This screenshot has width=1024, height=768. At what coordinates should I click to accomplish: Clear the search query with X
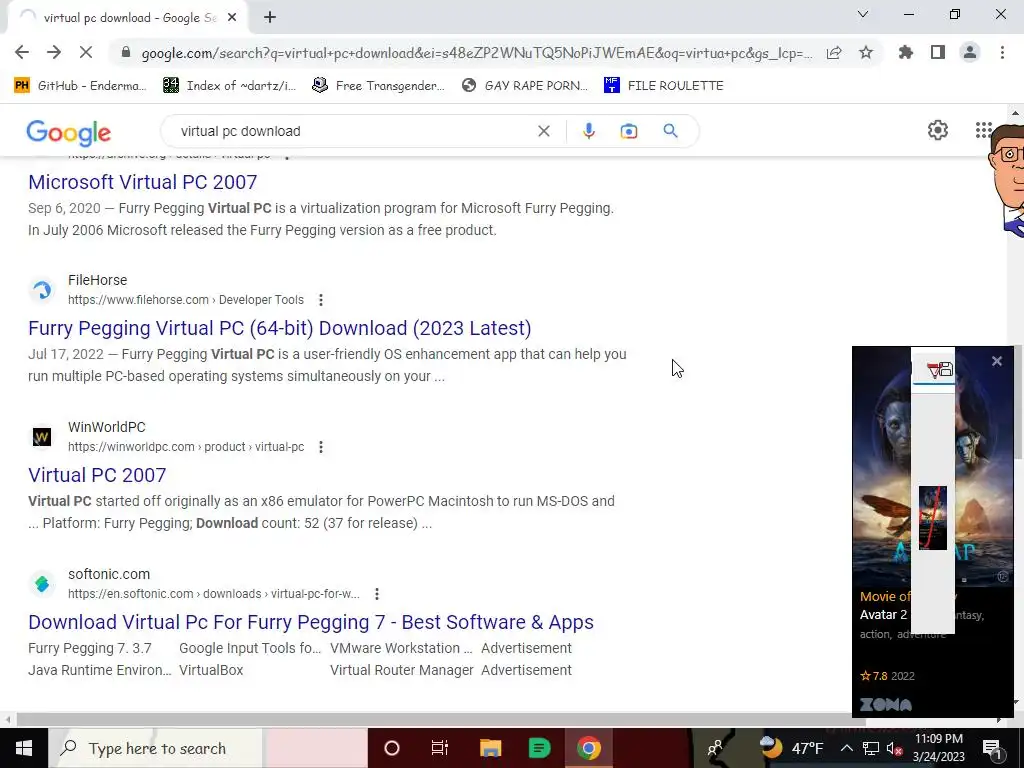[543, 131]
